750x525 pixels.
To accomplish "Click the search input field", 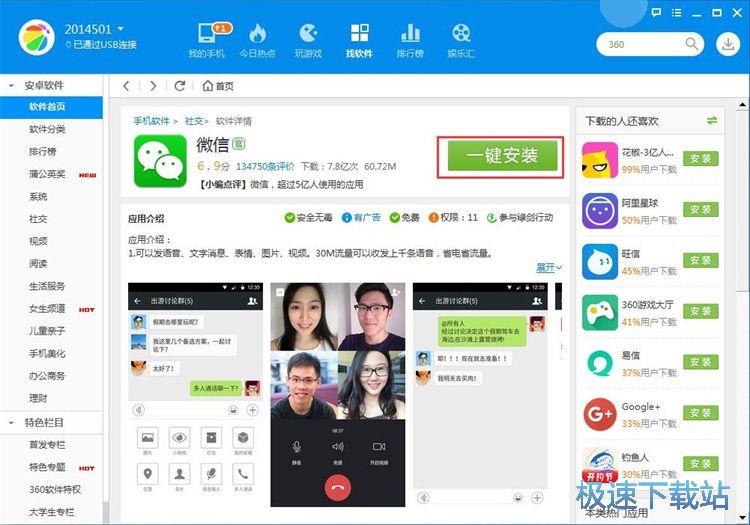I will [640, 44].
